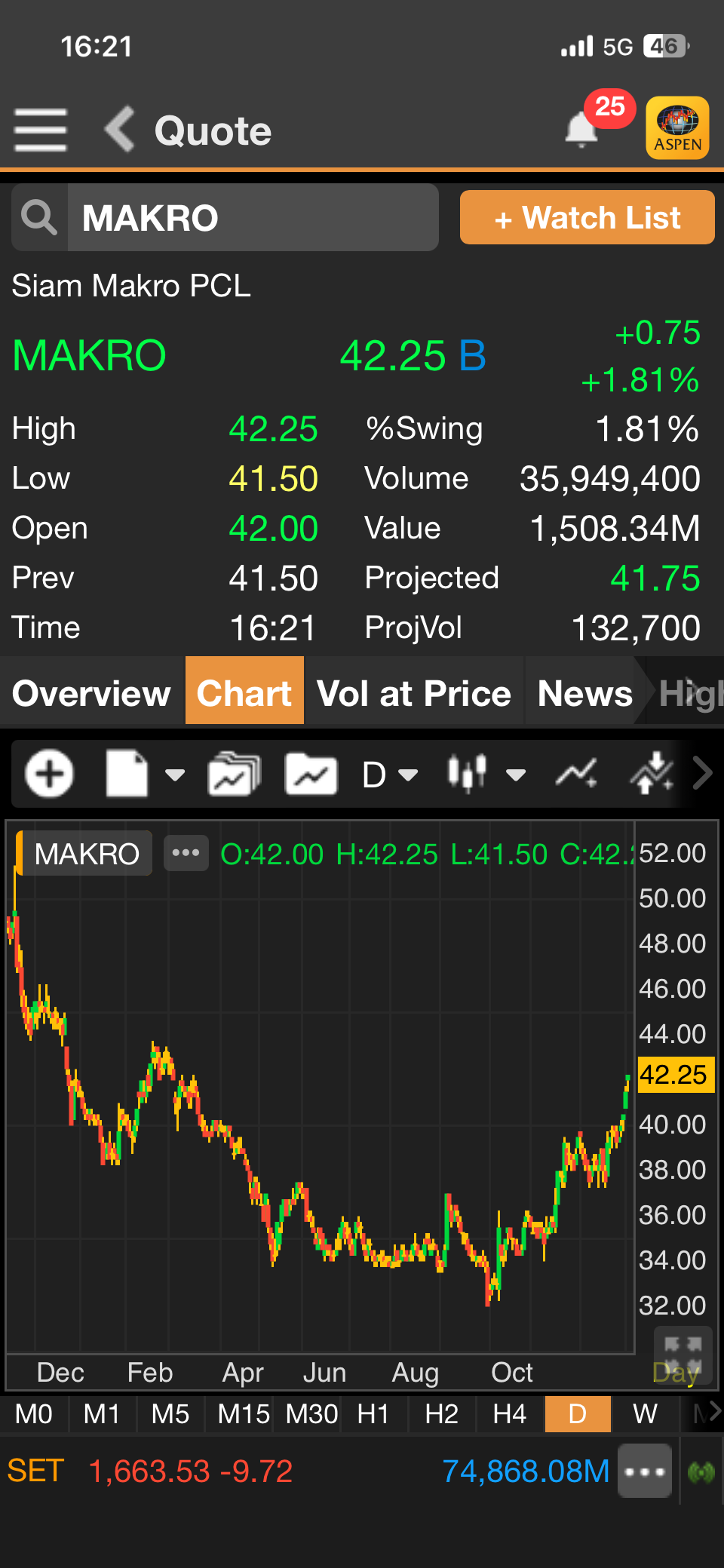Open the chart folder icon

(x=311, y=773)
